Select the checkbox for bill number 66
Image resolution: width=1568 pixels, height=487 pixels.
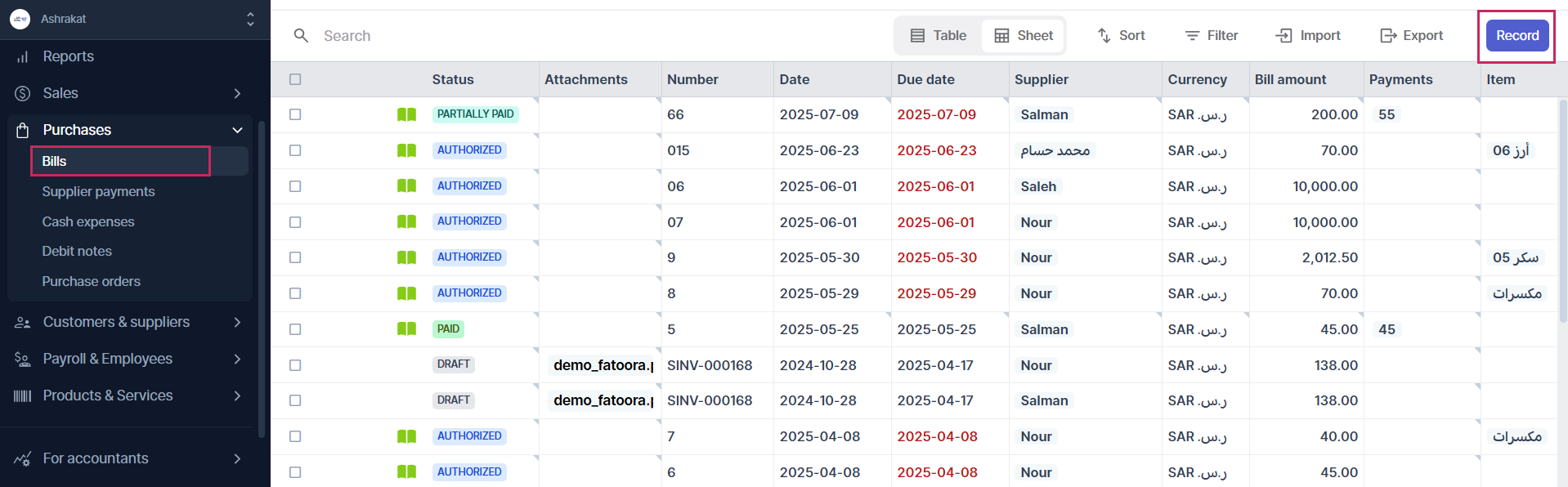click(x=295, y=114)
